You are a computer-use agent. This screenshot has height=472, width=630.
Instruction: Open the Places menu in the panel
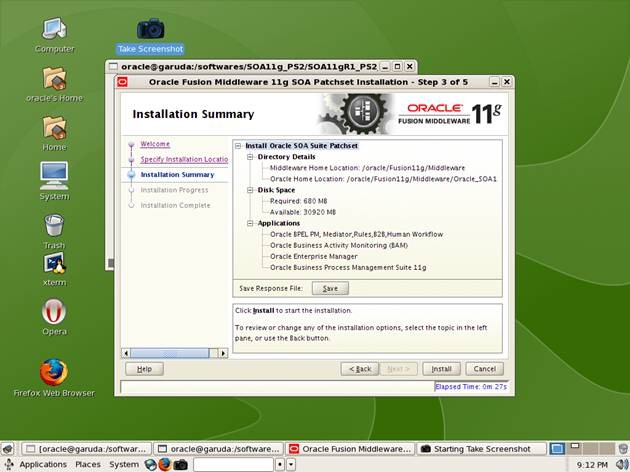click(88, 465)
